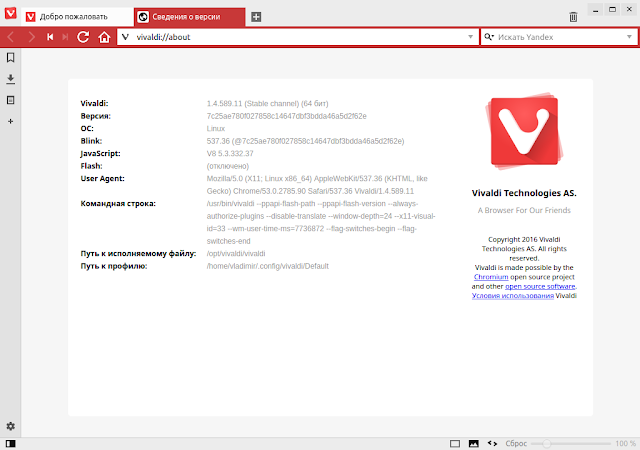Click the OS value Linux
This screenshot has height=450, width=640.
tap(216, 129)
